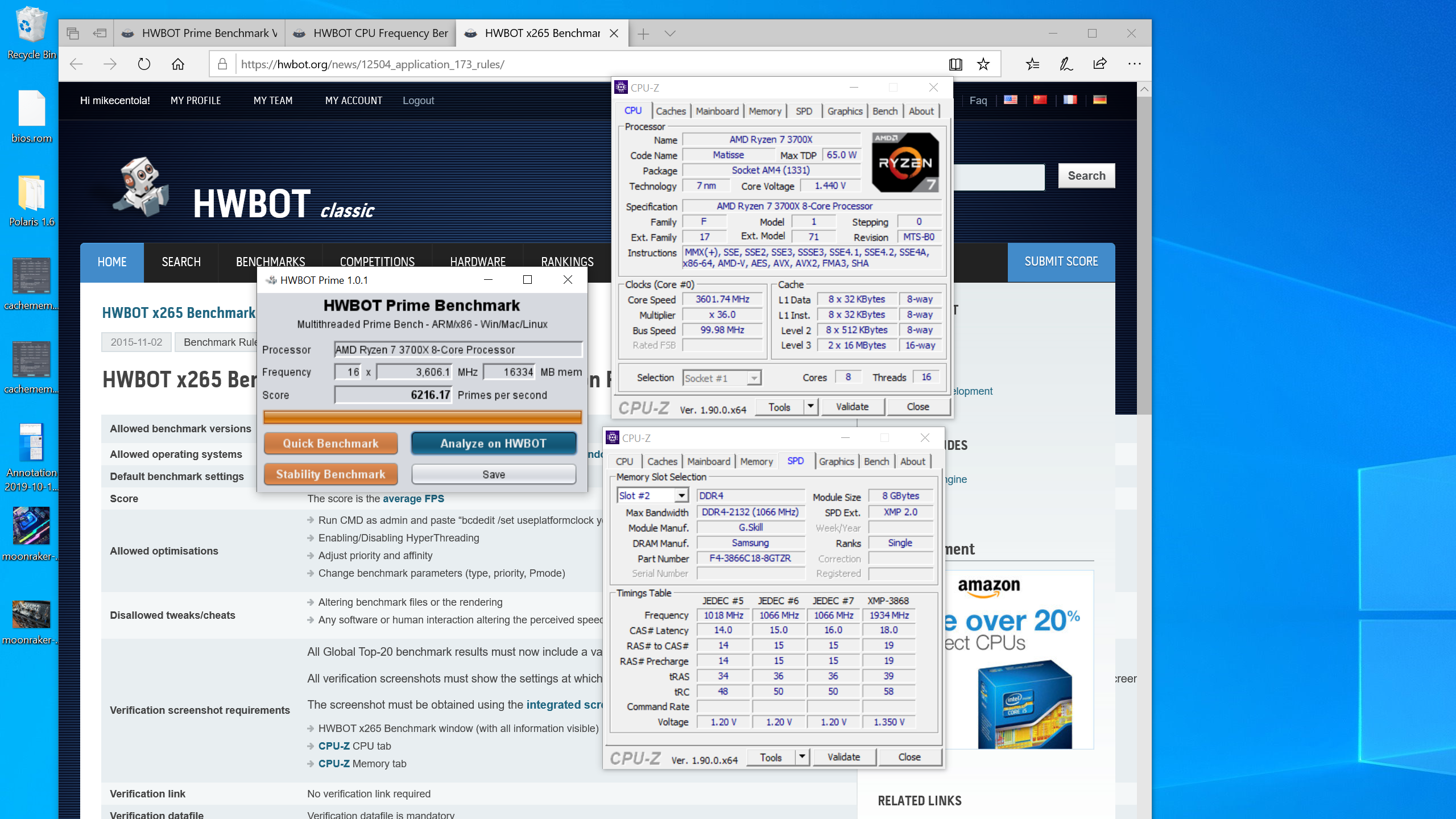1456x819 pixels.
Task: Click the SUBMIT SCORE button
Action: [x=1061, y=262]
